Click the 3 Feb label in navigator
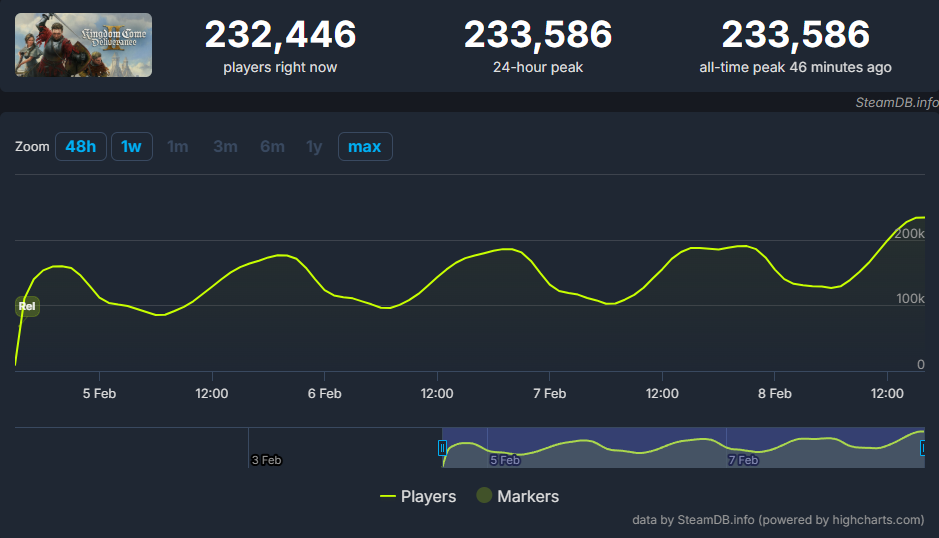 266,460
